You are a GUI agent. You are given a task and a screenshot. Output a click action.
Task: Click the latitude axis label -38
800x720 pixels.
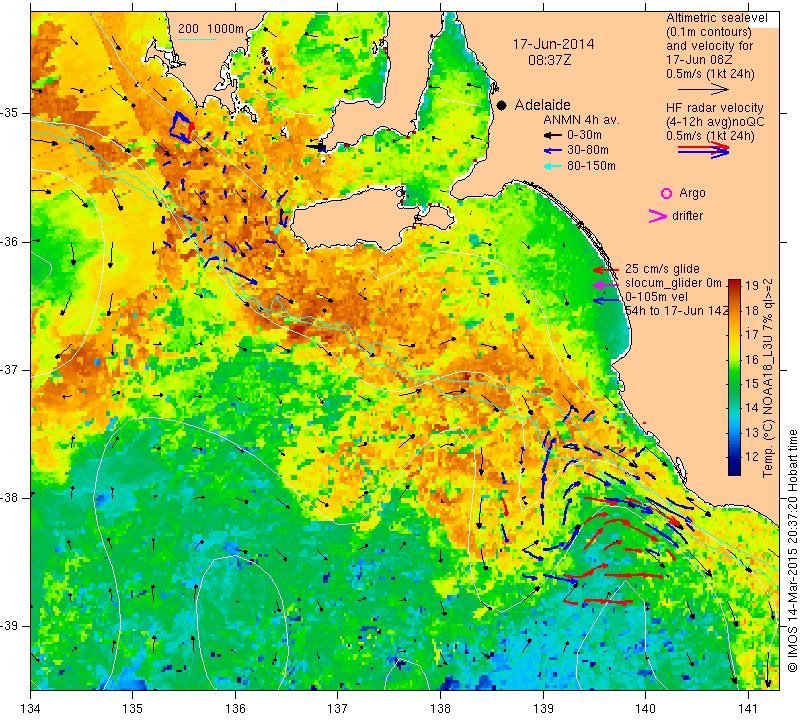pos(9,498)
